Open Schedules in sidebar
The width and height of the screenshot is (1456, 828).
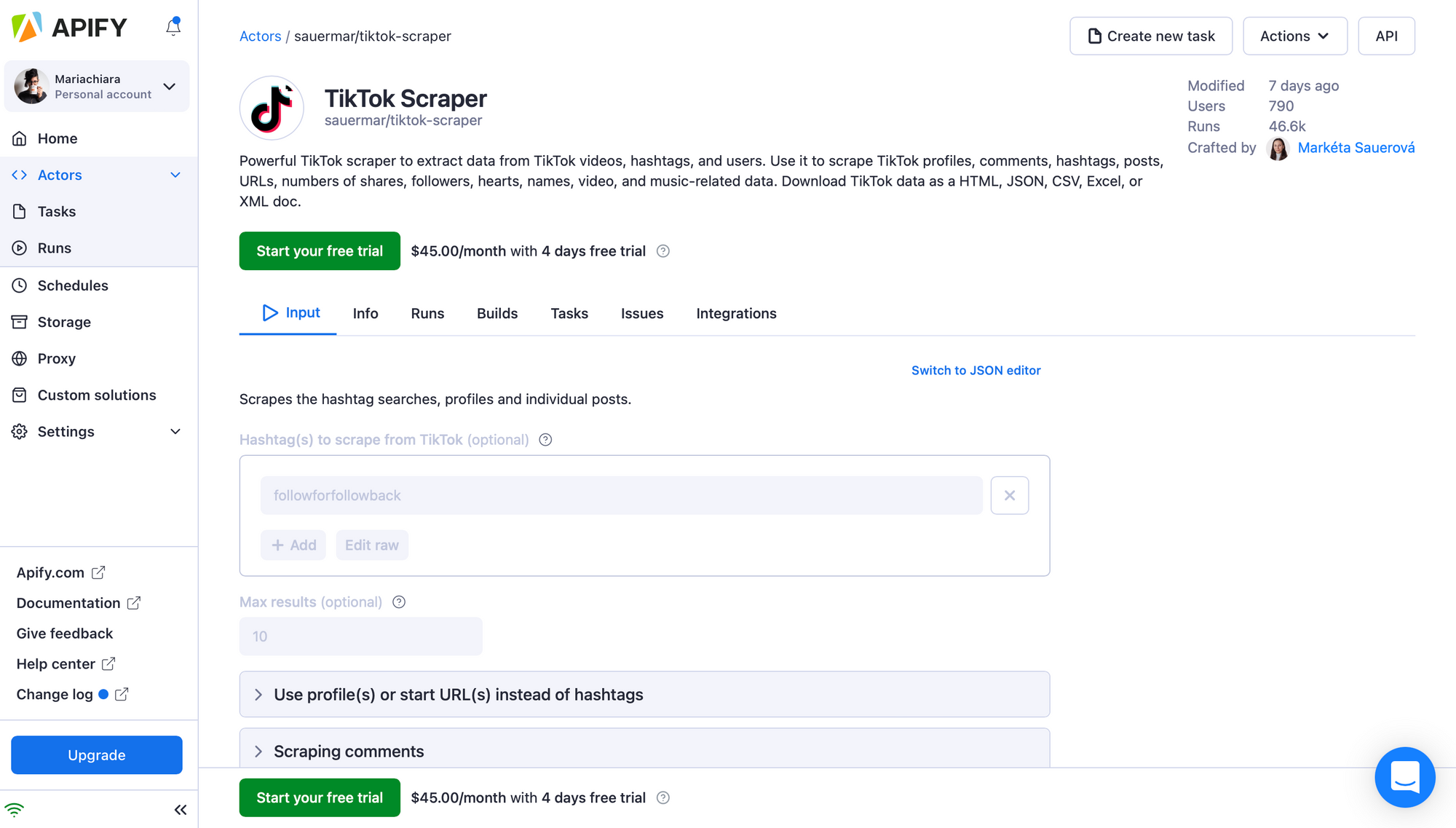click(73, 285)
